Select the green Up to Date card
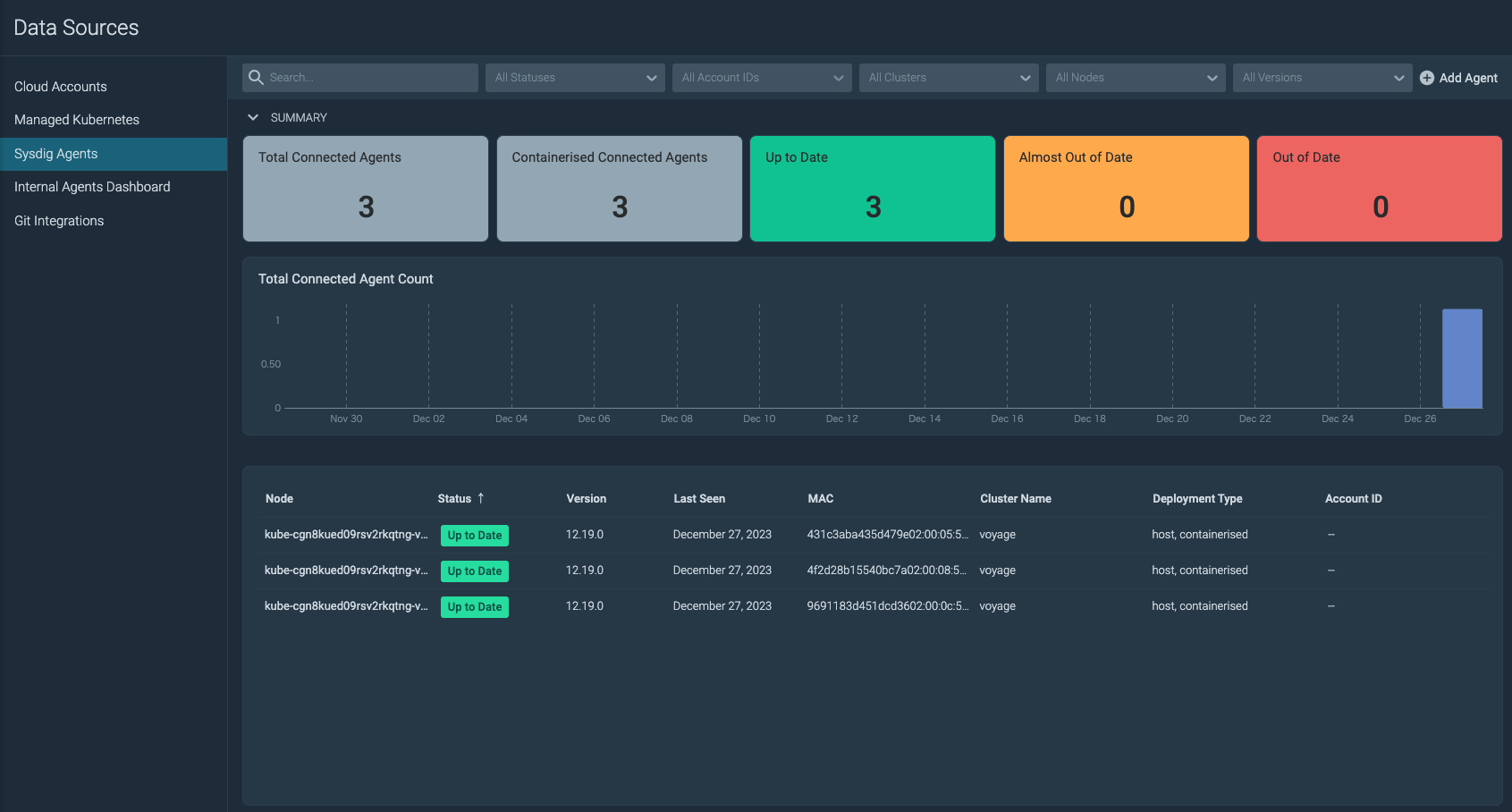The height and width of the screenshot is (812, 1512). (873, 189)
